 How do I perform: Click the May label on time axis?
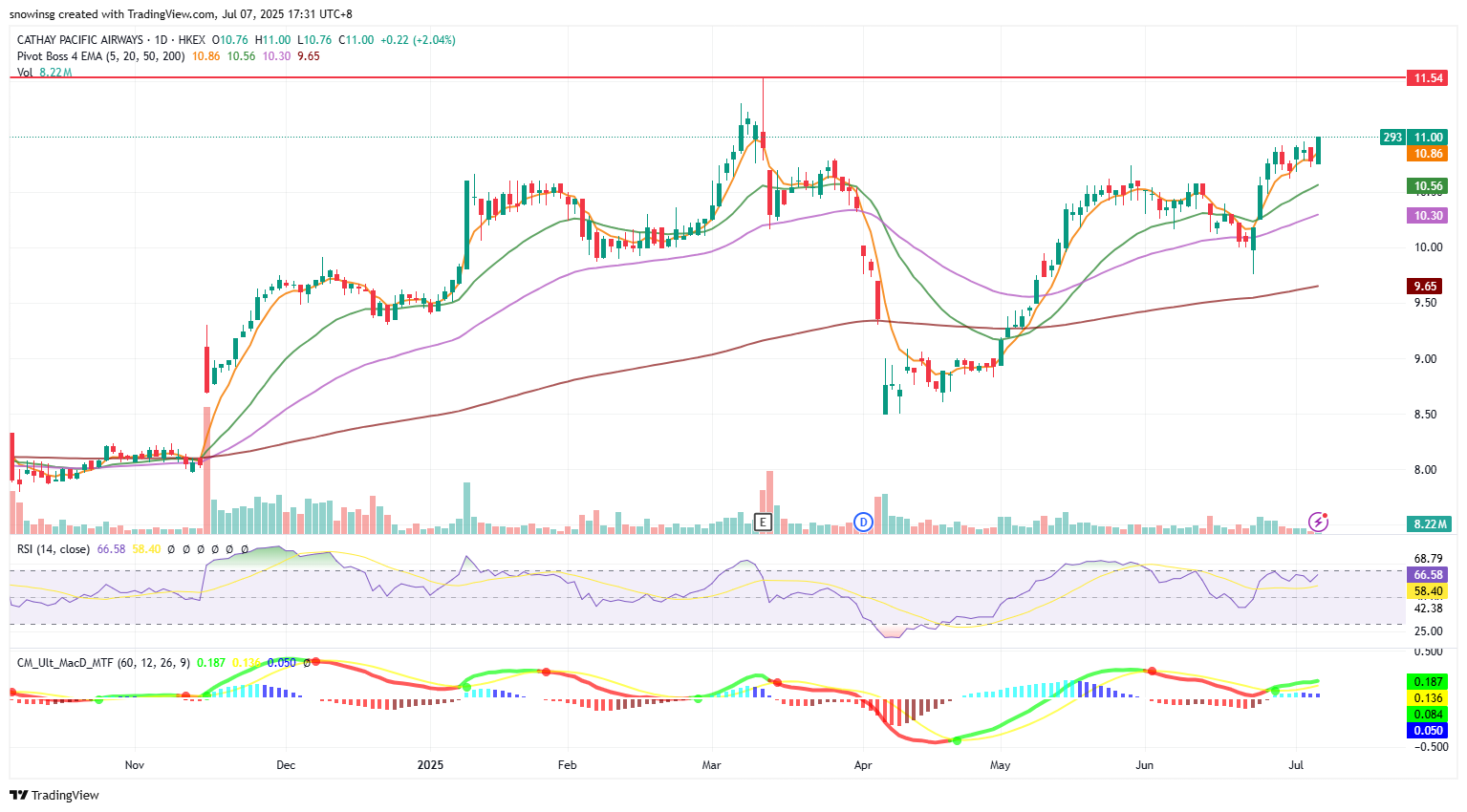(1001, 765)
